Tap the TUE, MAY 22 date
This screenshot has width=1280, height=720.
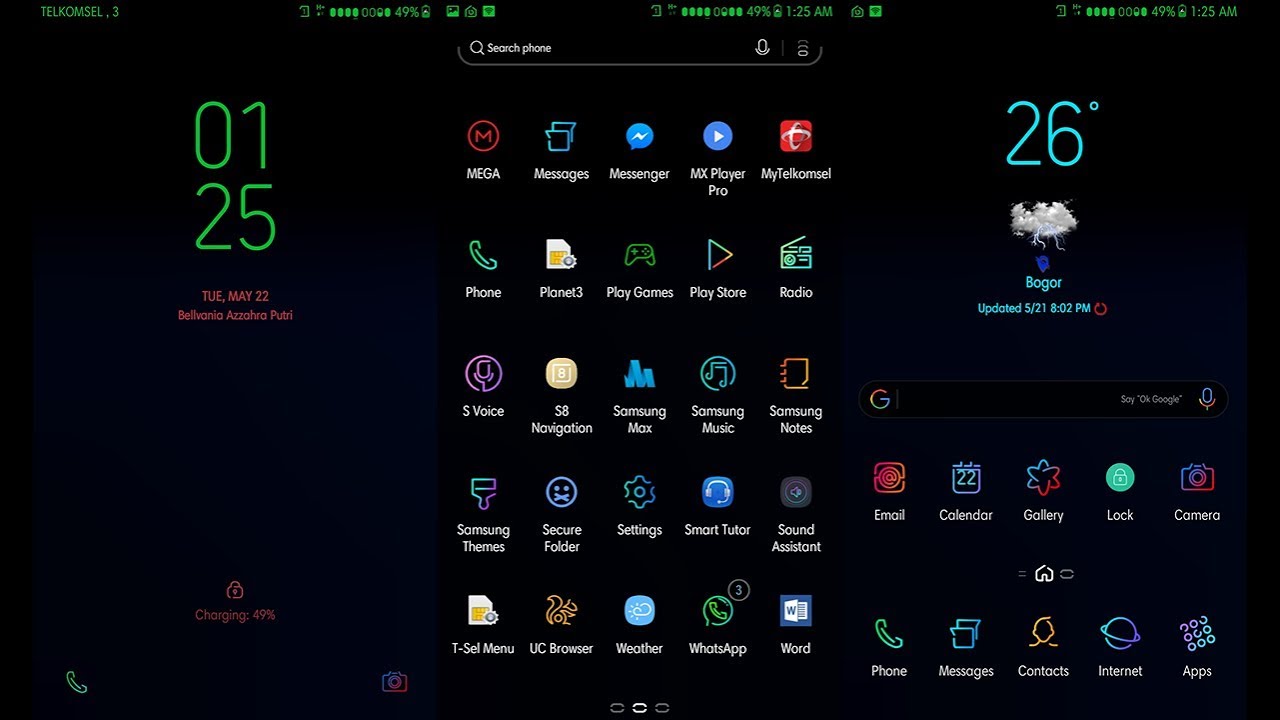point(235,296)
